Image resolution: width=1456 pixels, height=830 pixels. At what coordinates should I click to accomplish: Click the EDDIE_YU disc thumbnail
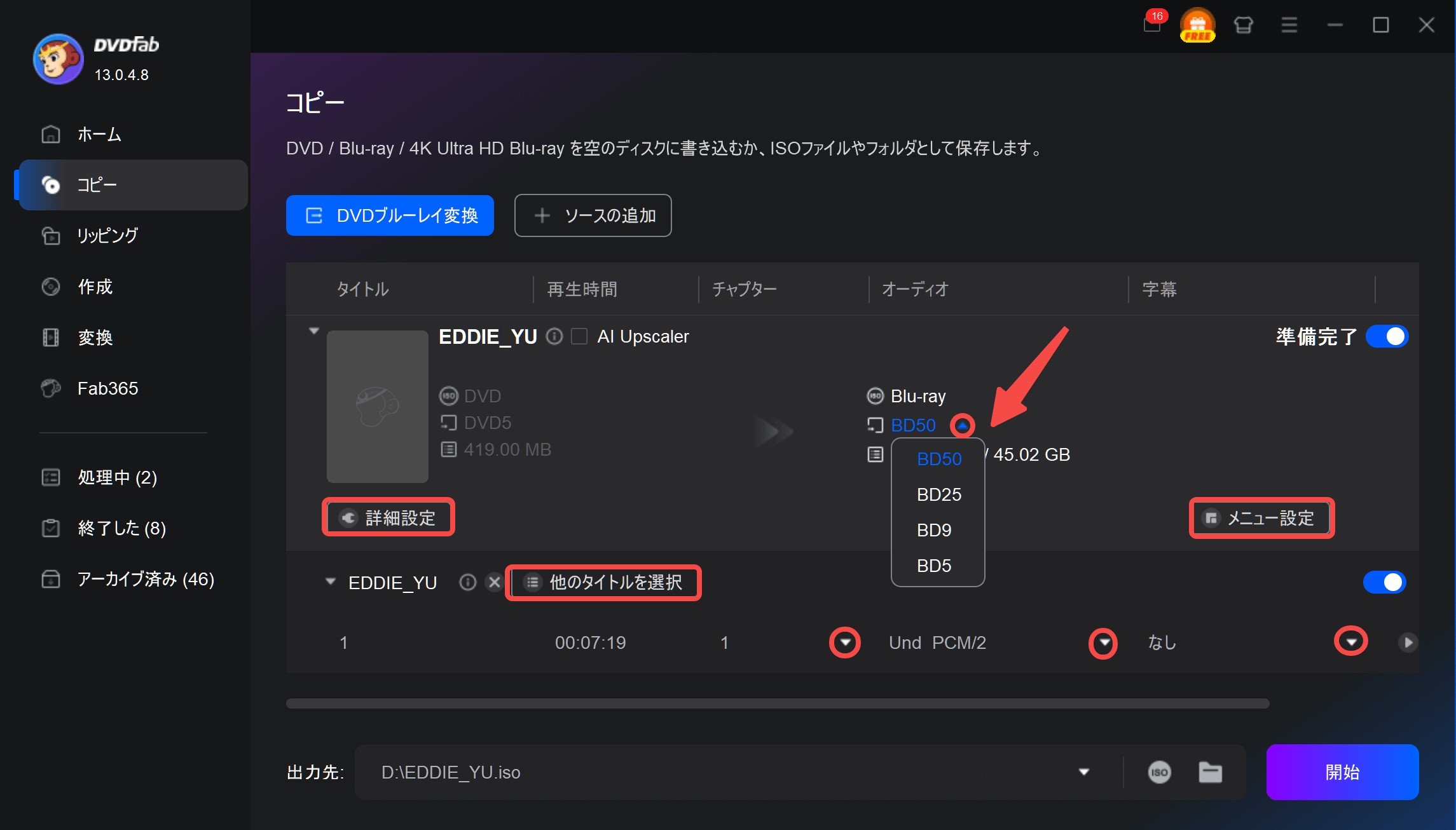(378, 406)
